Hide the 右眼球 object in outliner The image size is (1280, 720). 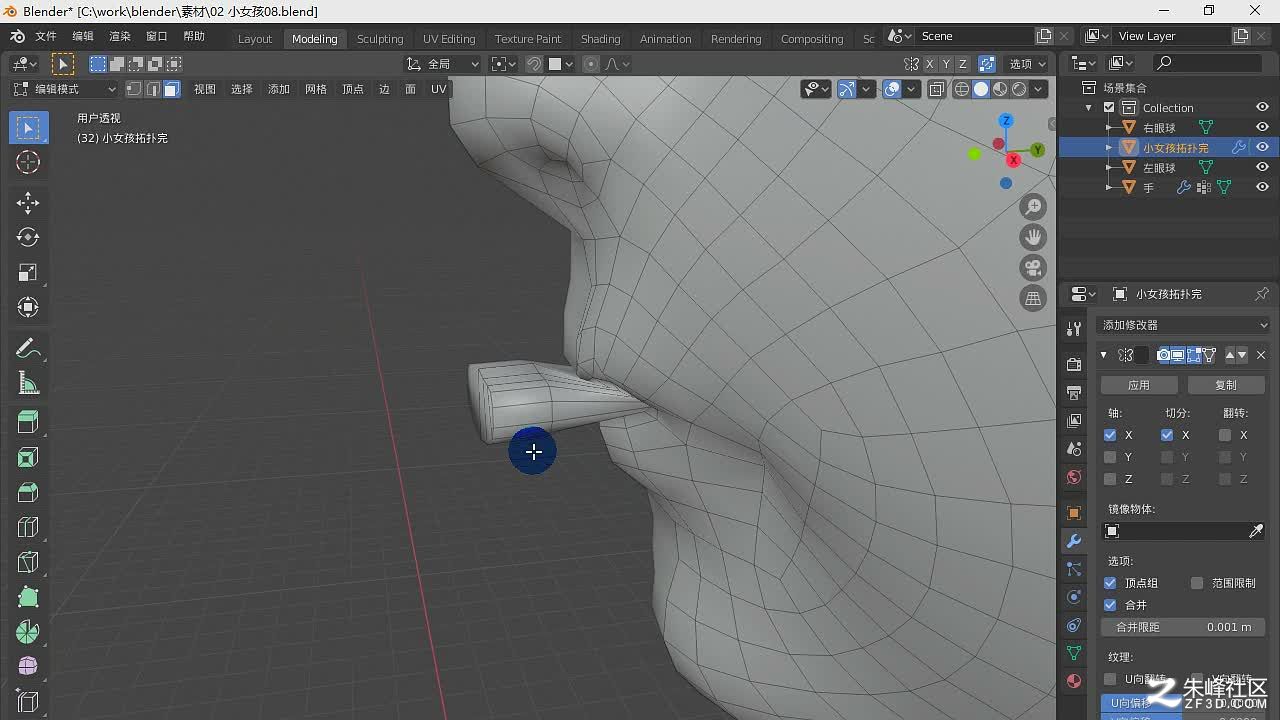click(1262, 127)
